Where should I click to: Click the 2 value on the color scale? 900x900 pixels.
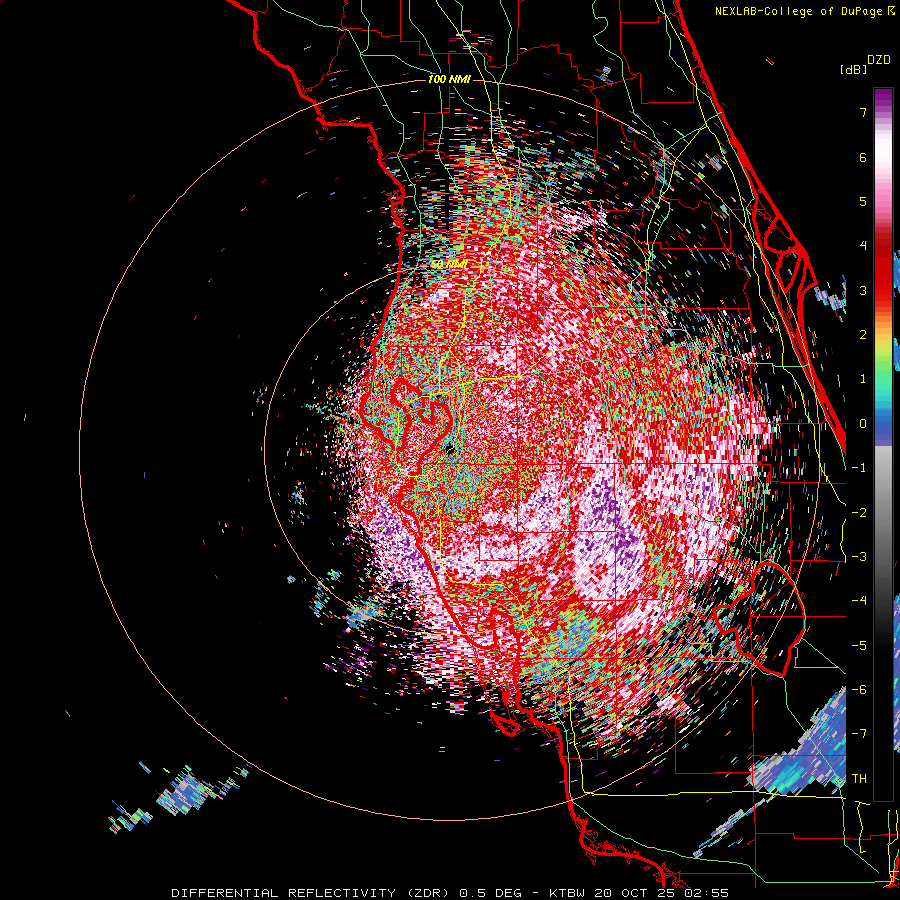[863, 335]
